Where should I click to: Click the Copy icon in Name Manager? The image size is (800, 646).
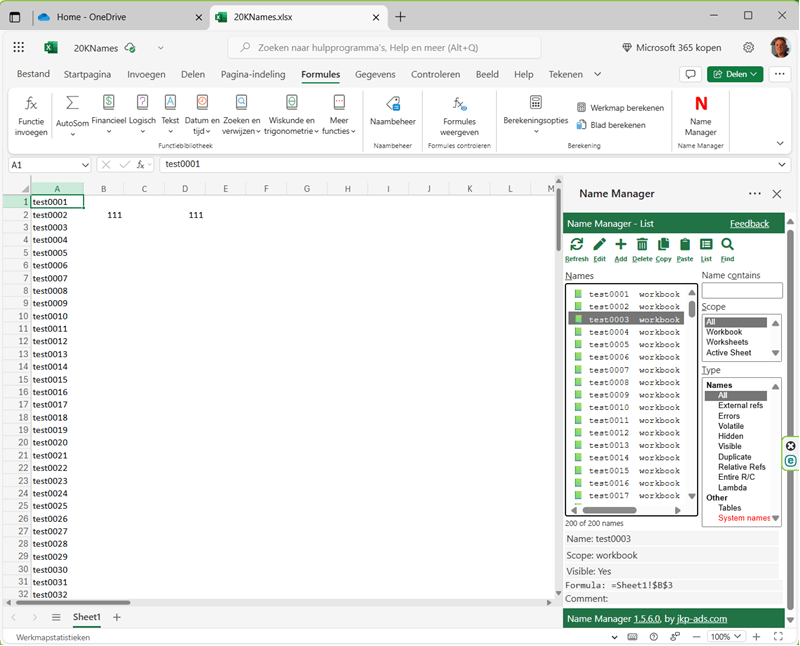click(663, 243)
